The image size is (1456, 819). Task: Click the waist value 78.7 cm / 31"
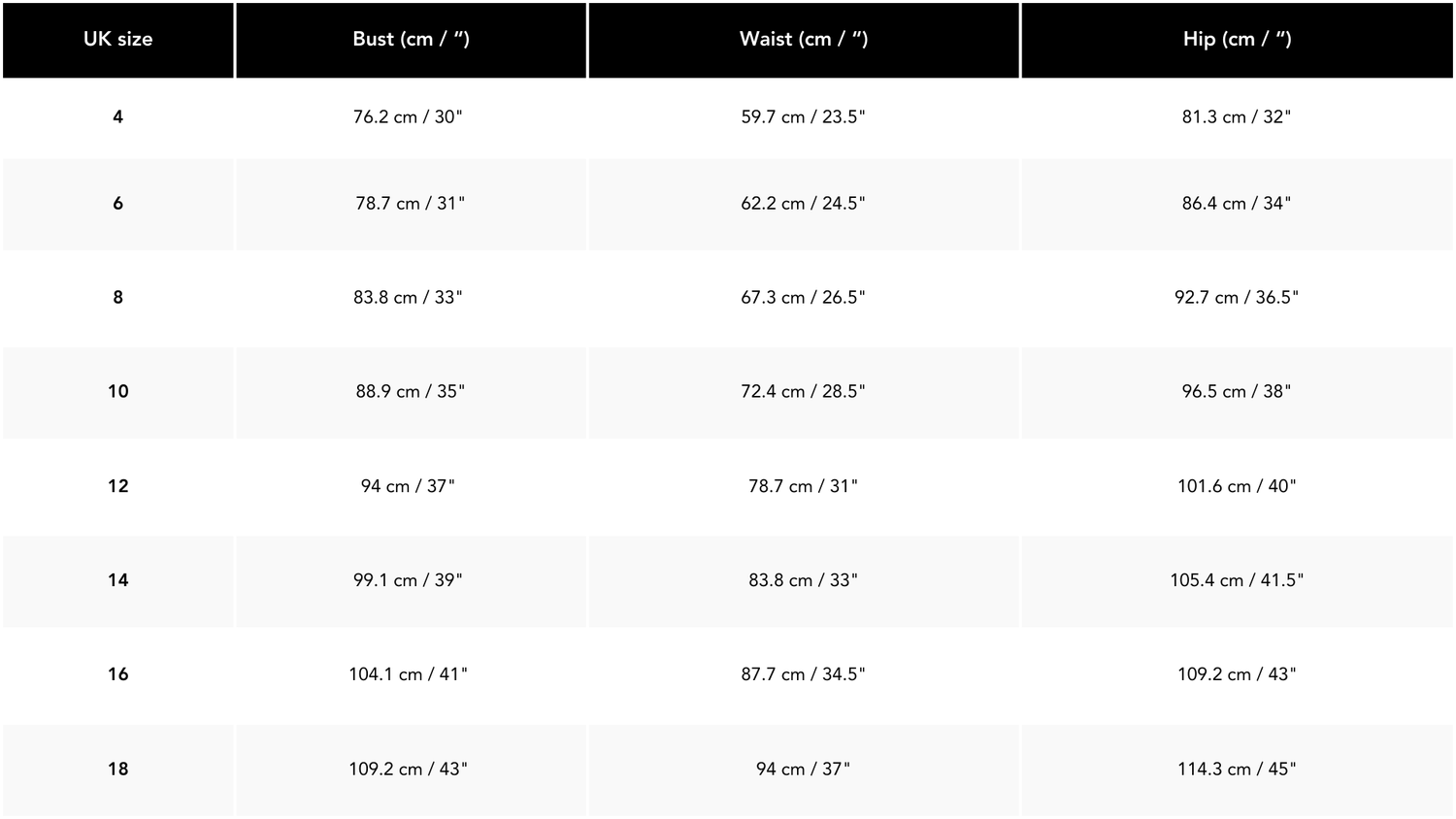803,486
